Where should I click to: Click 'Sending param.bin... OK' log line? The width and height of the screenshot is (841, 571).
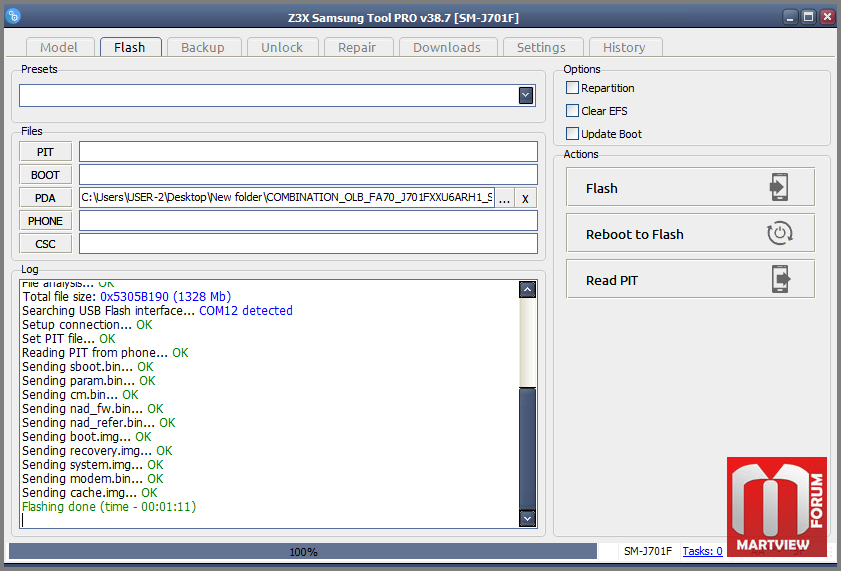(88, 381)
